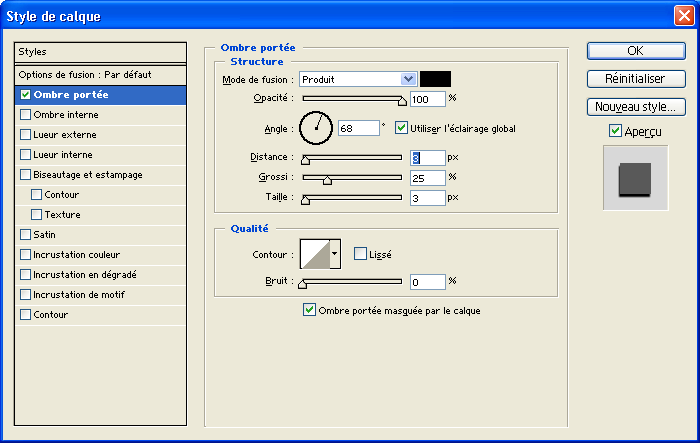The width and height of the screenshot is (700, 443).
Task: Close the Style de calque dialog
Action: [x=683, y=16]
